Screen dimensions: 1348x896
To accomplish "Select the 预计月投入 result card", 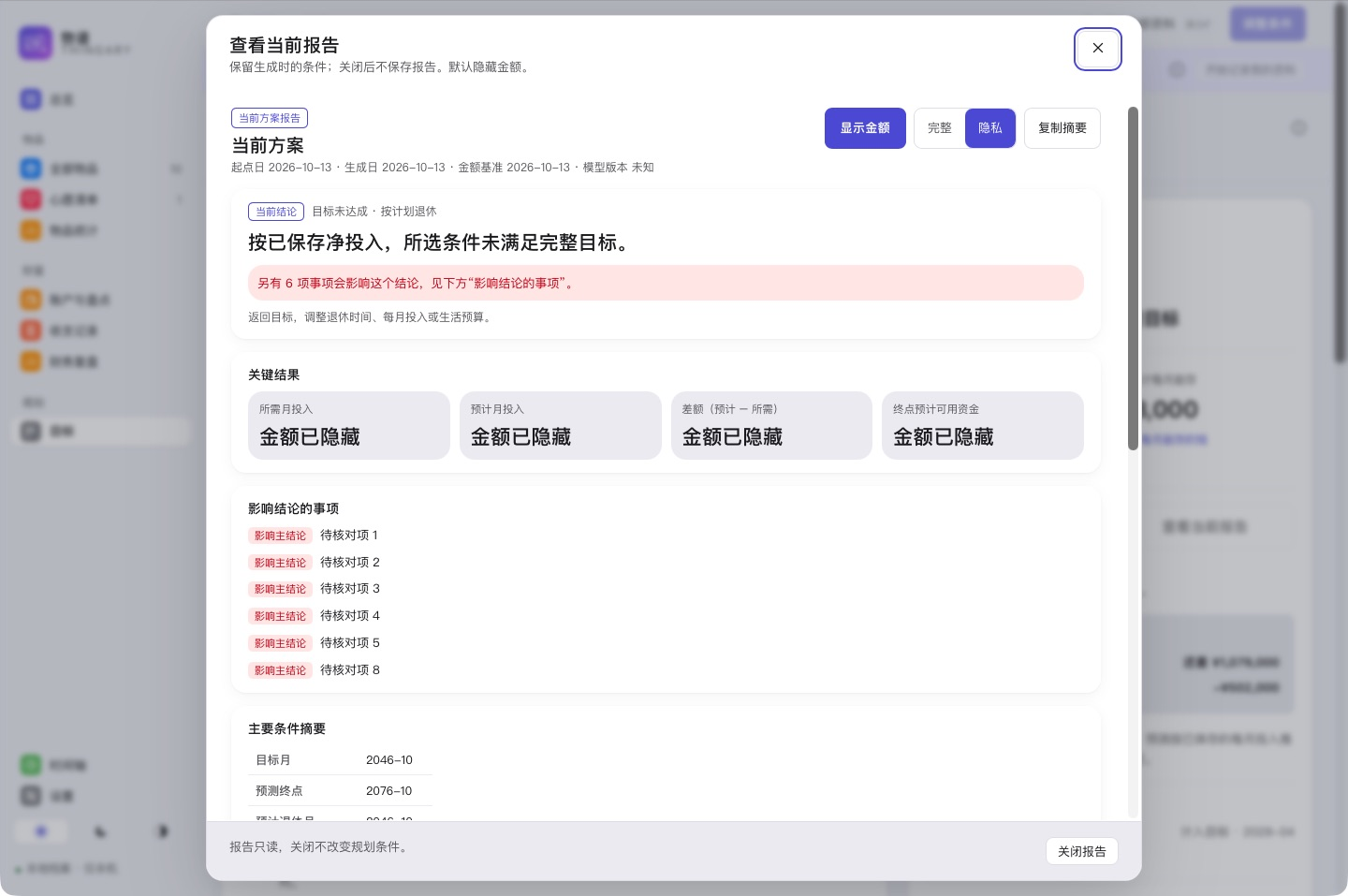I will click(561, 426).
